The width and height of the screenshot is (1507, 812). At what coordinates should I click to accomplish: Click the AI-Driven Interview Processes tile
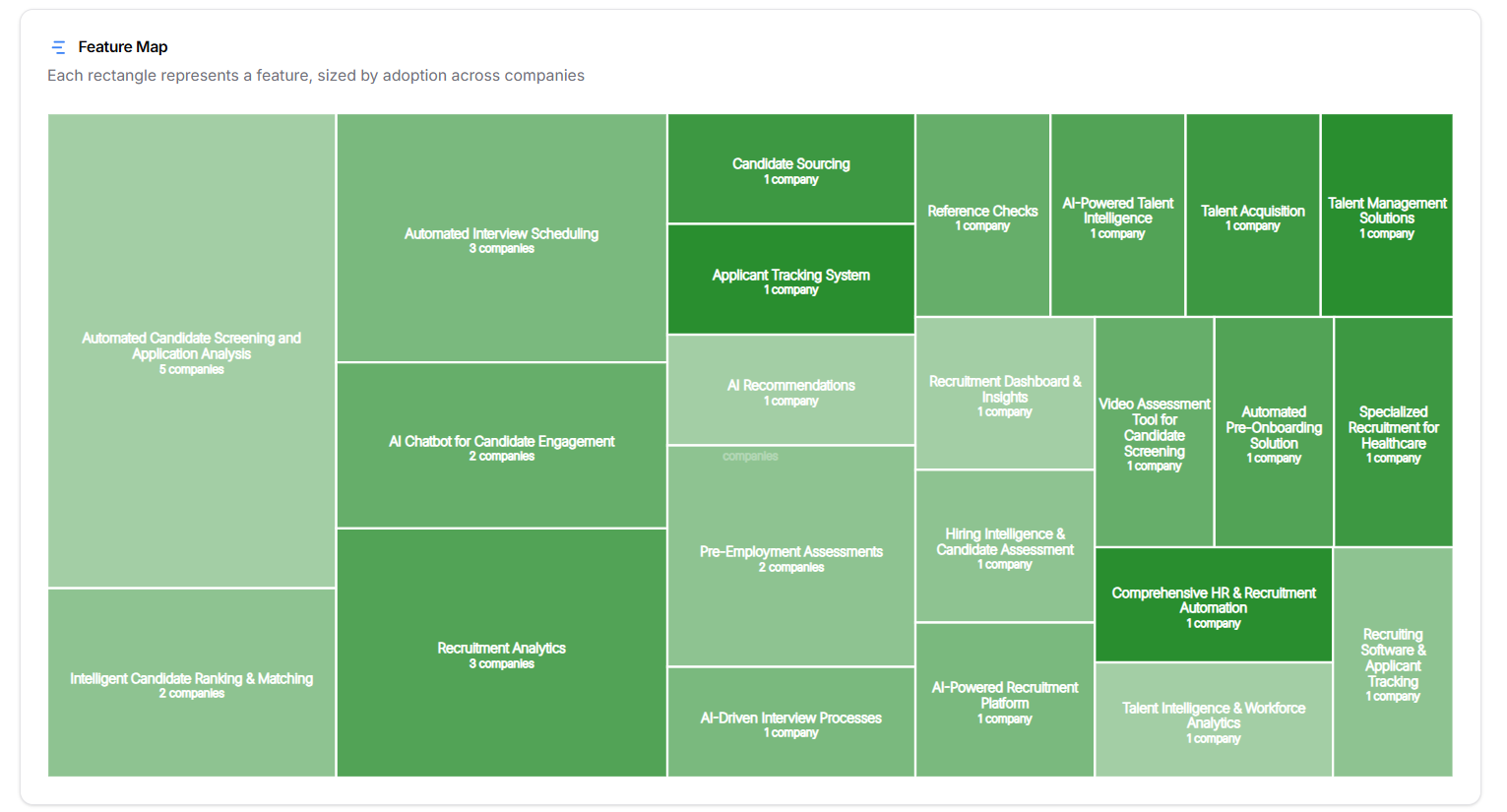790,722
